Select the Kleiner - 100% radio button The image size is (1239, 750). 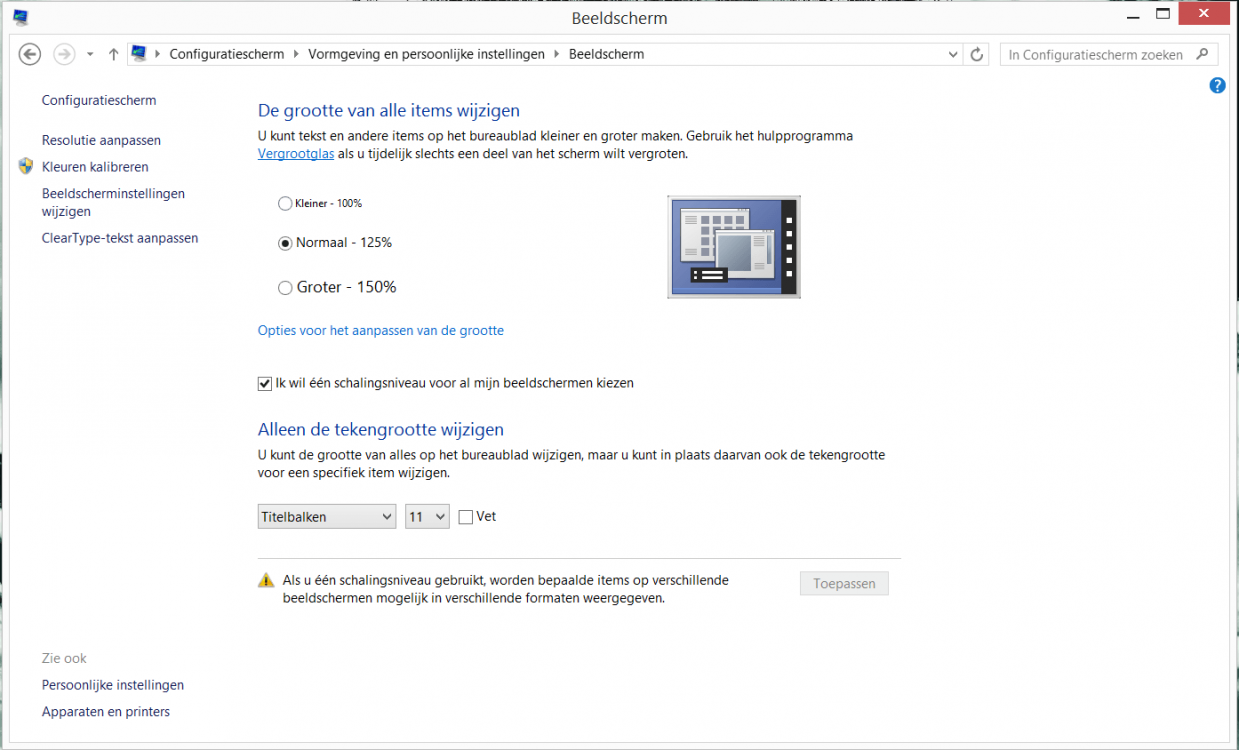pyautogui.click(x=285, y=203)
